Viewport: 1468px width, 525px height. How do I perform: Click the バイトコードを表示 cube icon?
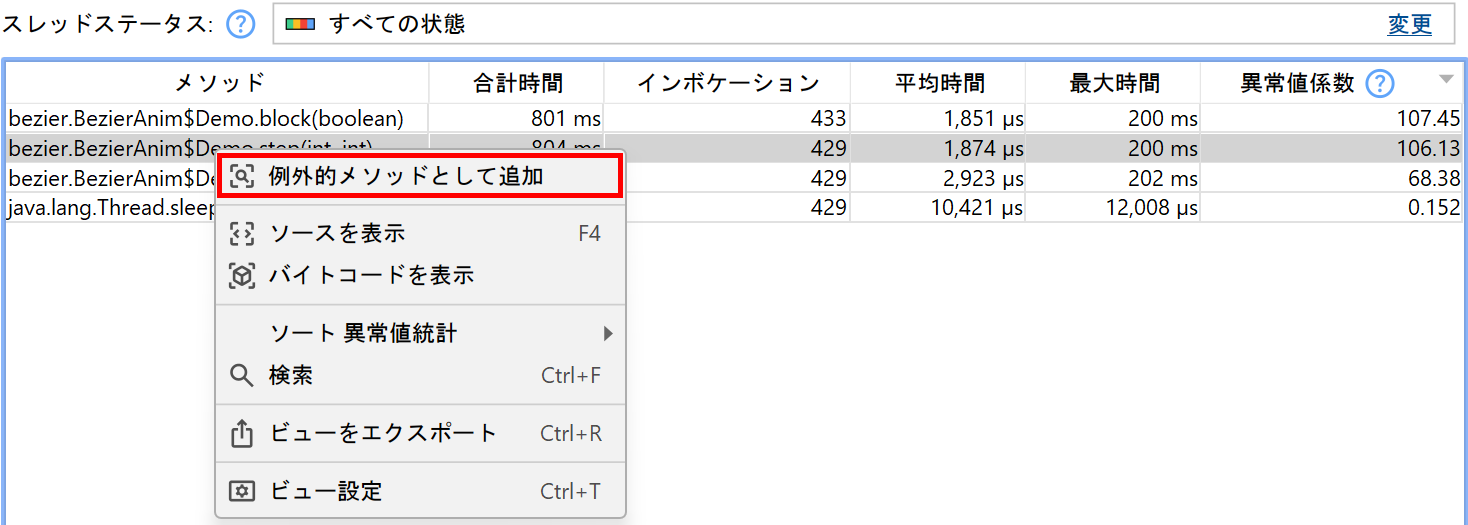pyautogui.click(x=242, y=276)
